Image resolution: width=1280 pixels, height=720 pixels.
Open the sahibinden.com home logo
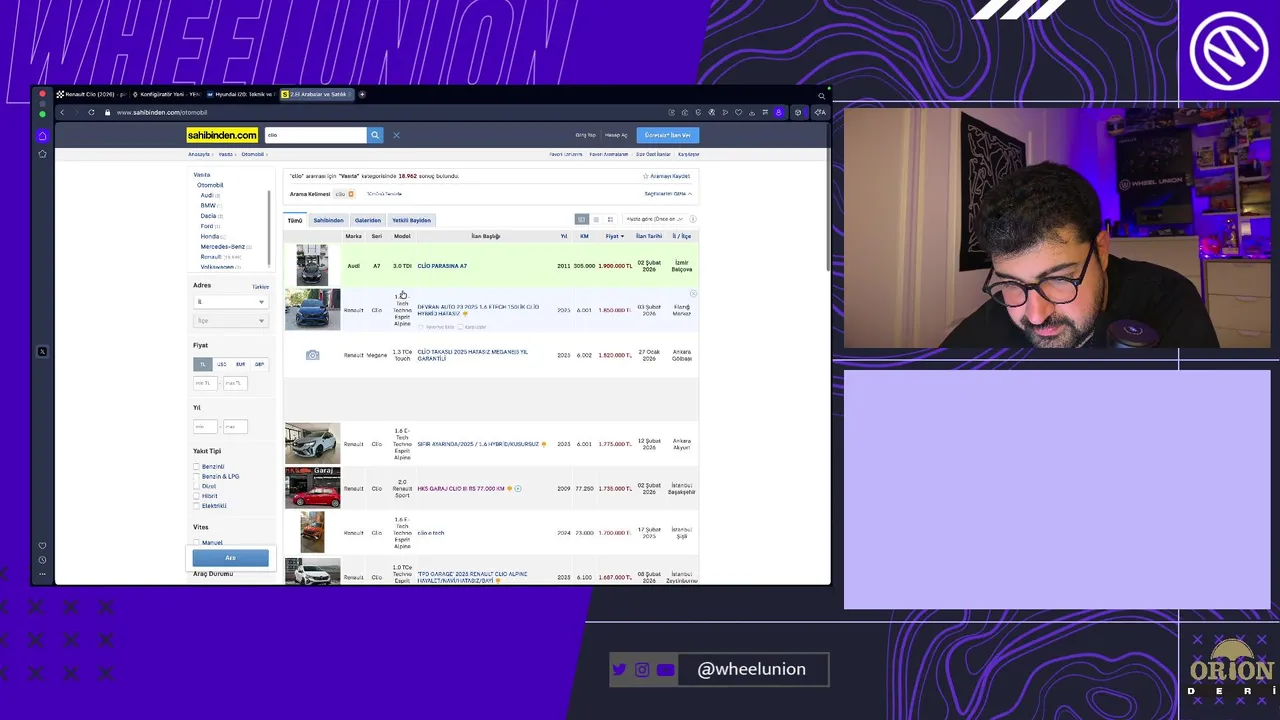(x=222, y=135)
